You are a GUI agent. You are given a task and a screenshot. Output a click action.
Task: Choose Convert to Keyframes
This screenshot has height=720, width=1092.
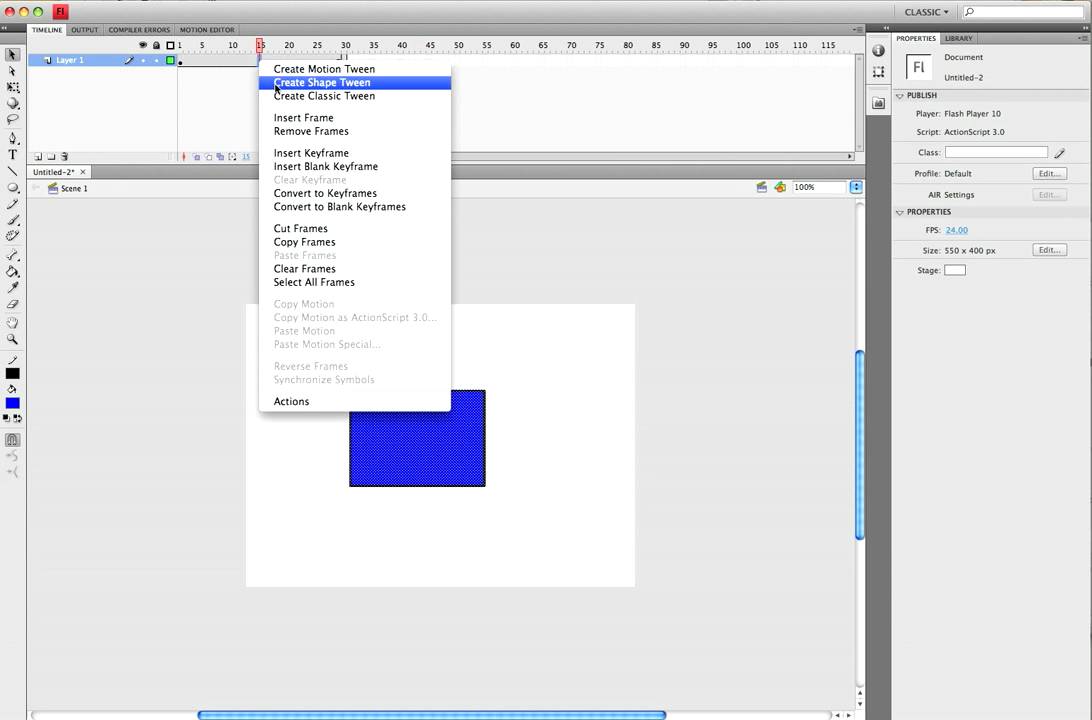tap(354, 194)
